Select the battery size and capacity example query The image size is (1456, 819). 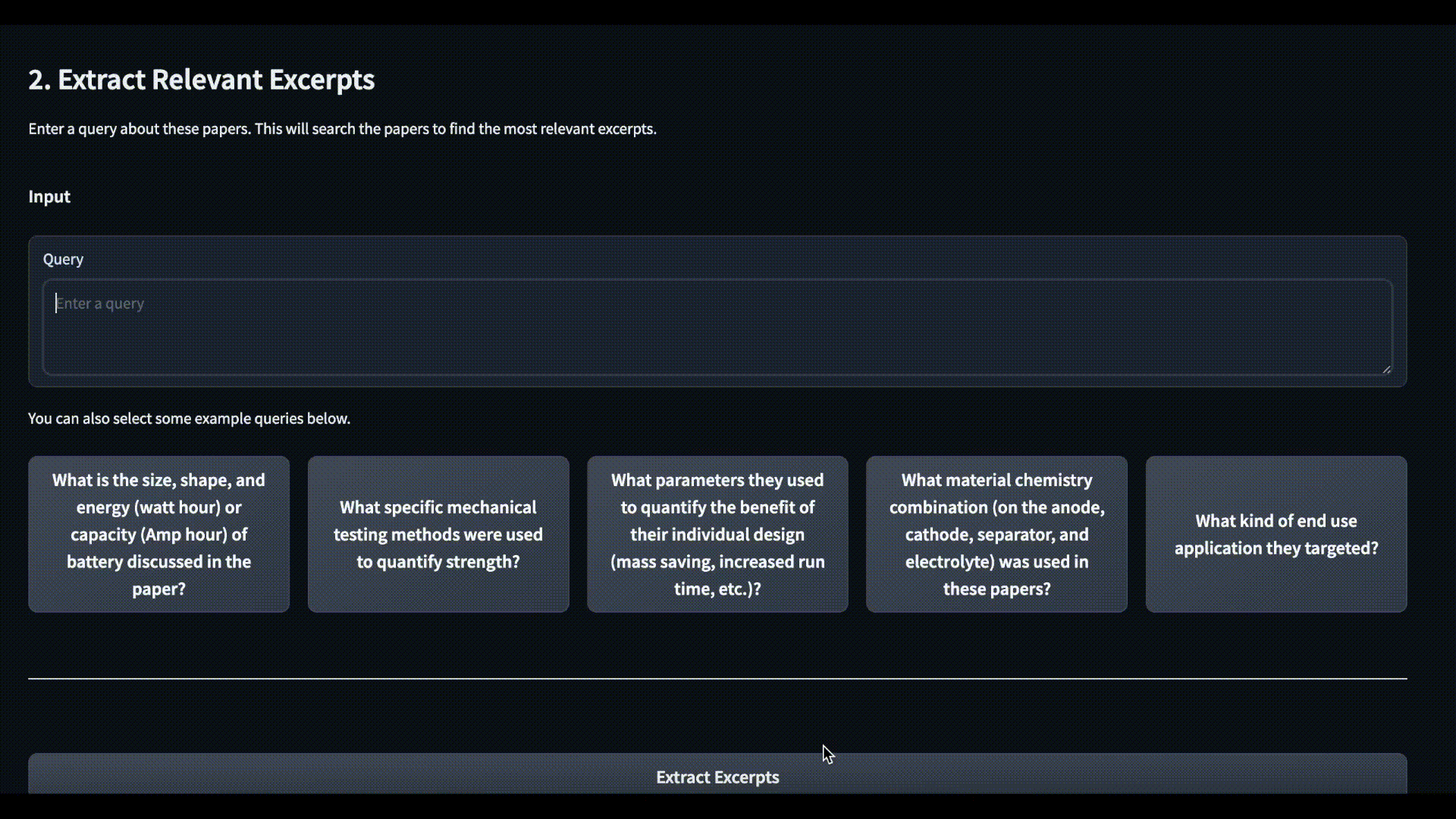pos(158,534)
